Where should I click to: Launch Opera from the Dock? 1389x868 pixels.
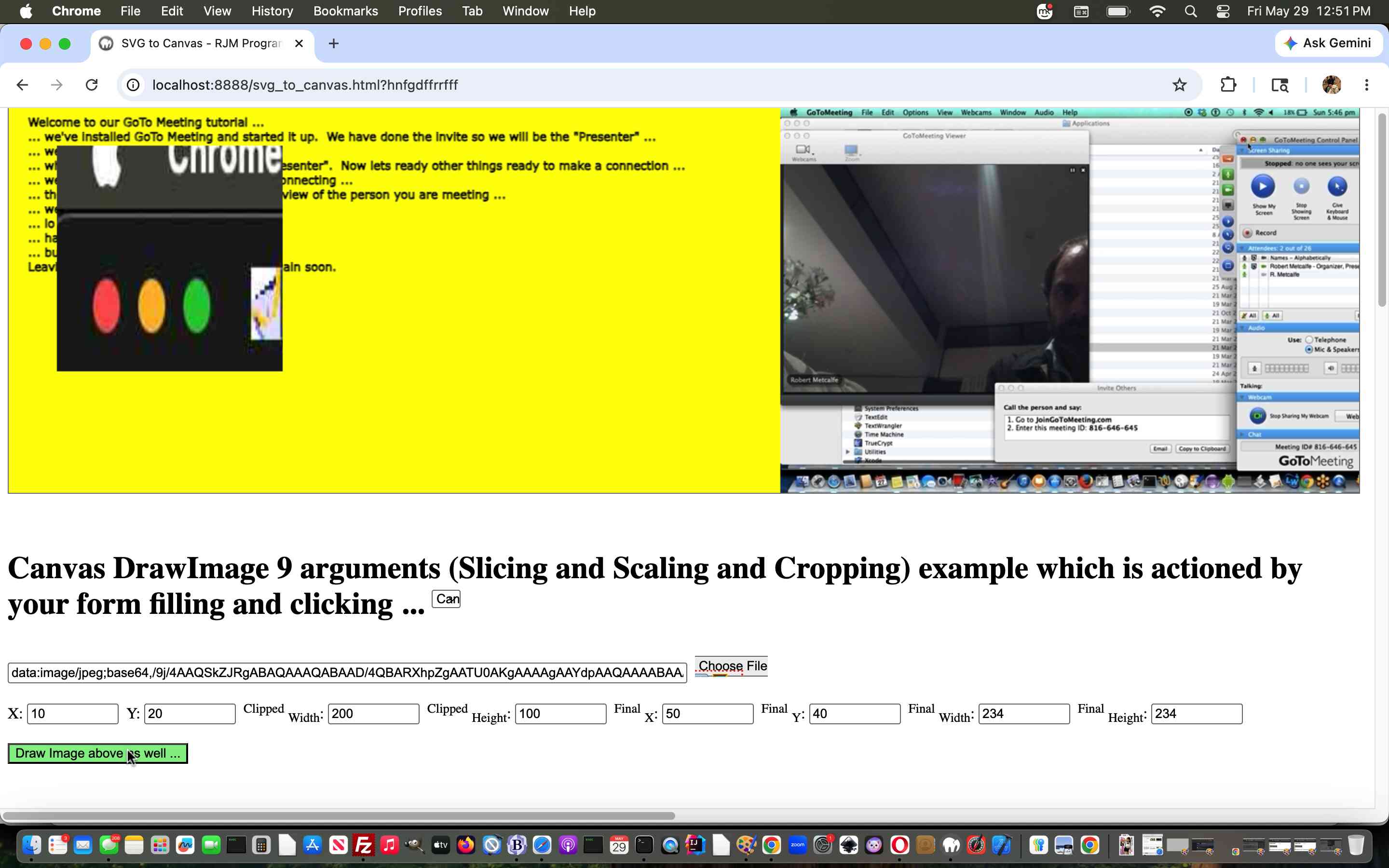click(900, 845)
